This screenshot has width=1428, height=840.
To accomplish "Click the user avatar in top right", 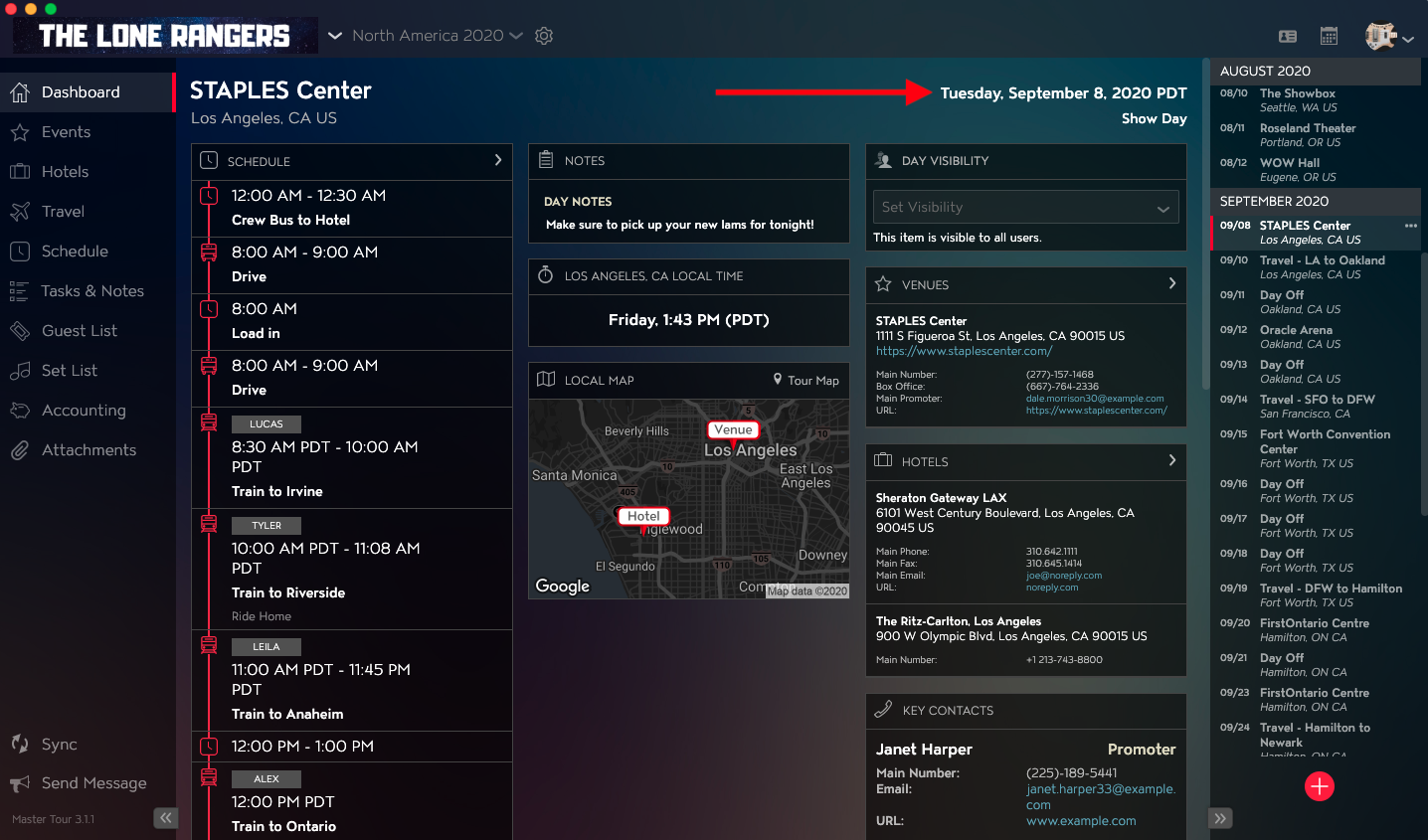I will pos(1381,37).
